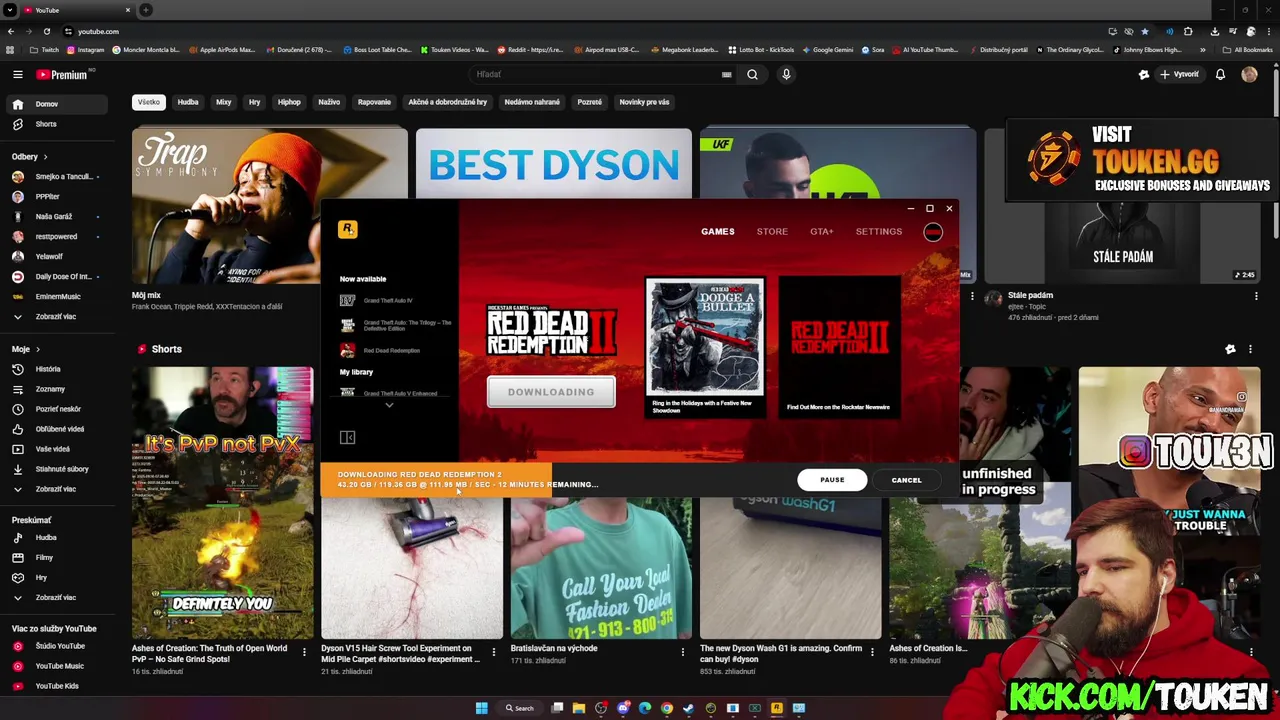Open the SETTINGS tab in Rockstar launcher
Image resolution: width=1280 pixels, height=720 pixels.
pos(879,232)
